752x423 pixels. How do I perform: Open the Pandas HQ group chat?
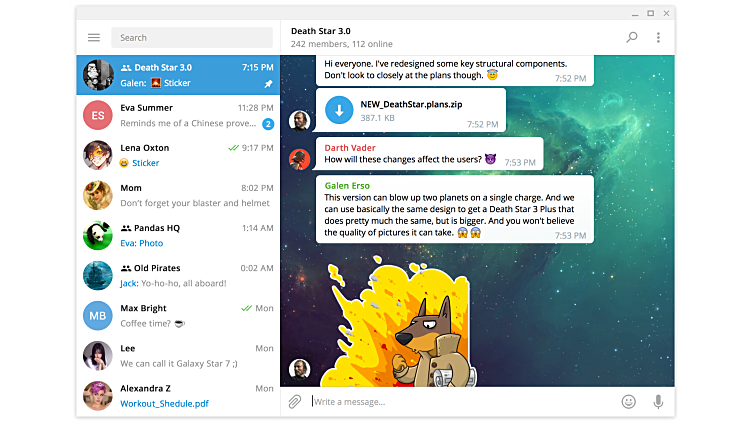(178, 235)
